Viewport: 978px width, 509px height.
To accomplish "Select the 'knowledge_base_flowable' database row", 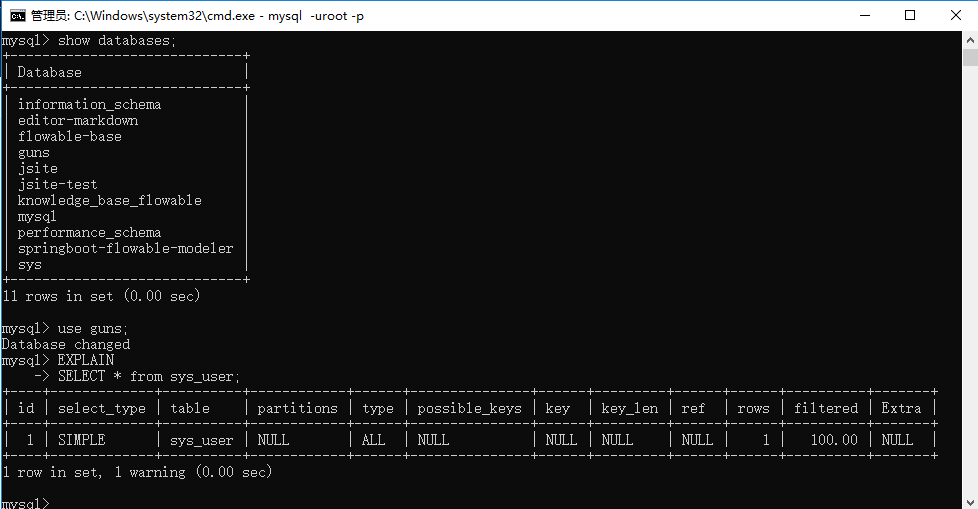I will (x=110, y=200).
